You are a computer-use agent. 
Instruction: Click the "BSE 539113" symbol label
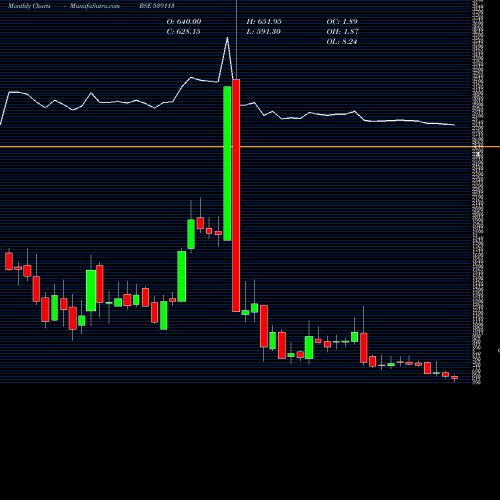pyautogui.click(x=157, y=6)
